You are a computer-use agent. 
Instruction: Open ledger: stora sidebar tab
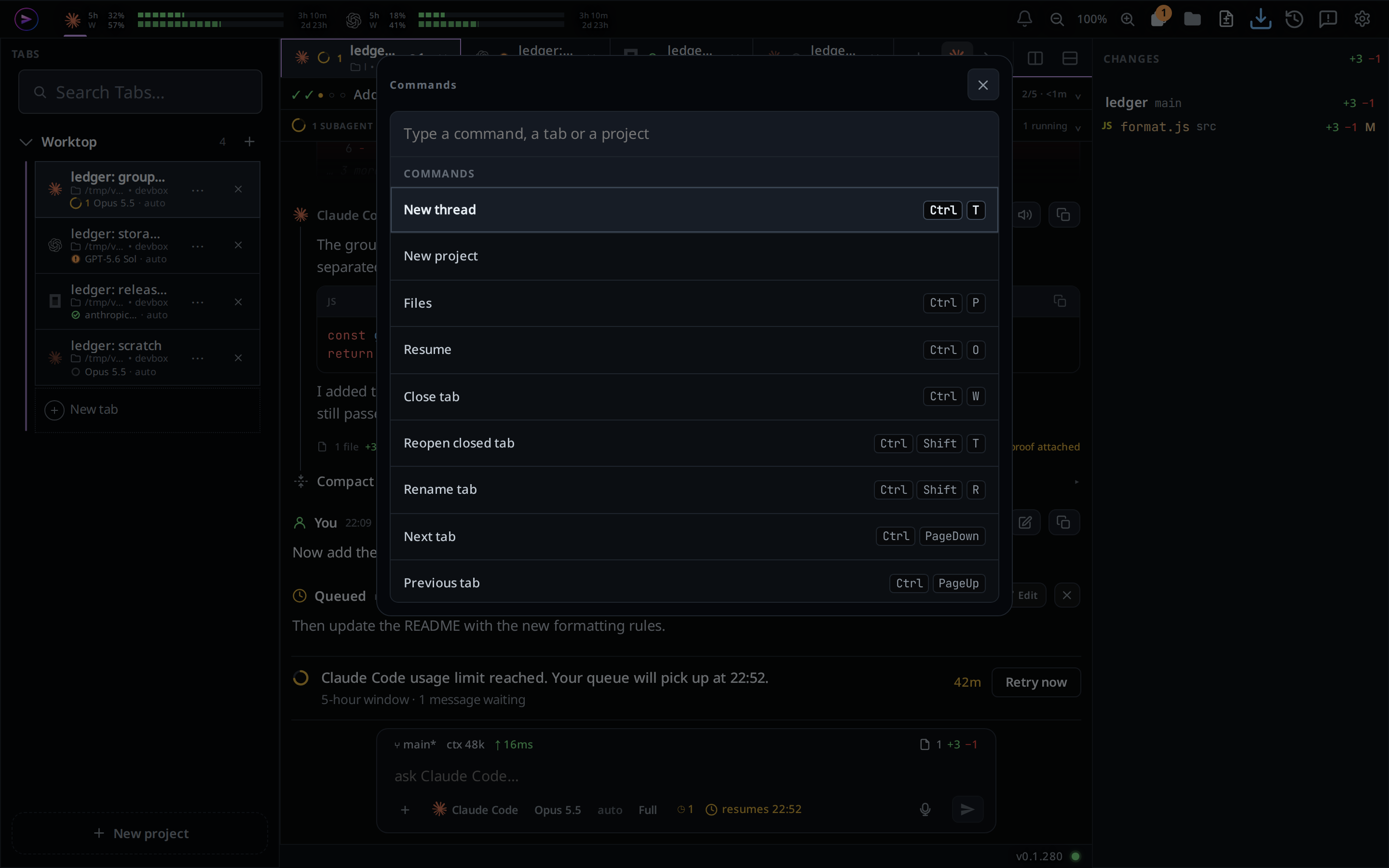pos(147,246)
